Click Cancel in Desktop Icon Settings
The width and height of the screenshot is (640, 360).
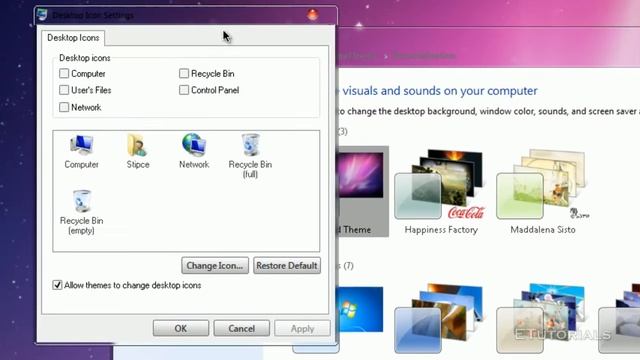click(241, 328)
